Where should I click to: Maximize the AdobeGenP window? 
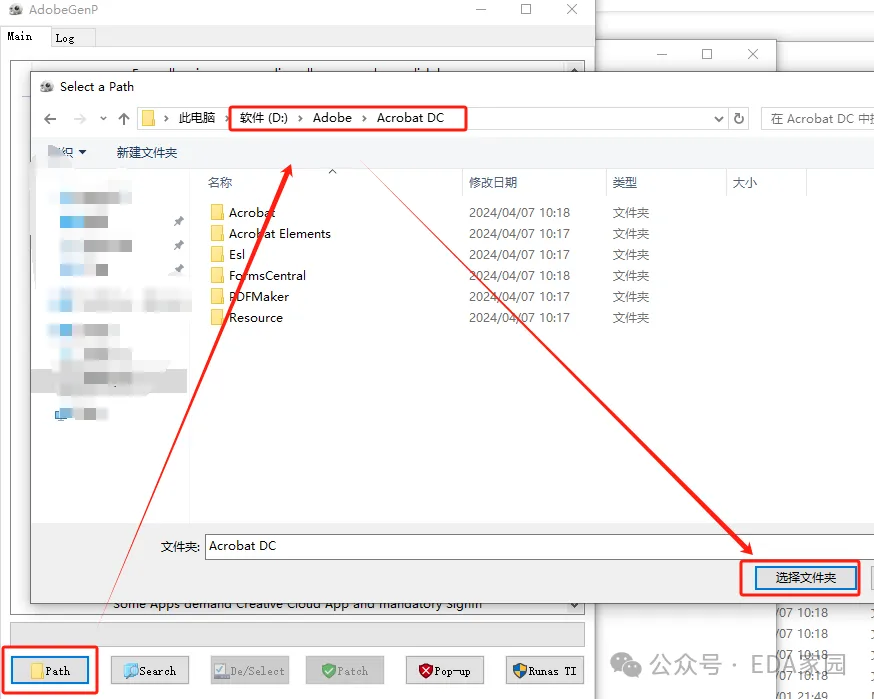tap(526, 9)
